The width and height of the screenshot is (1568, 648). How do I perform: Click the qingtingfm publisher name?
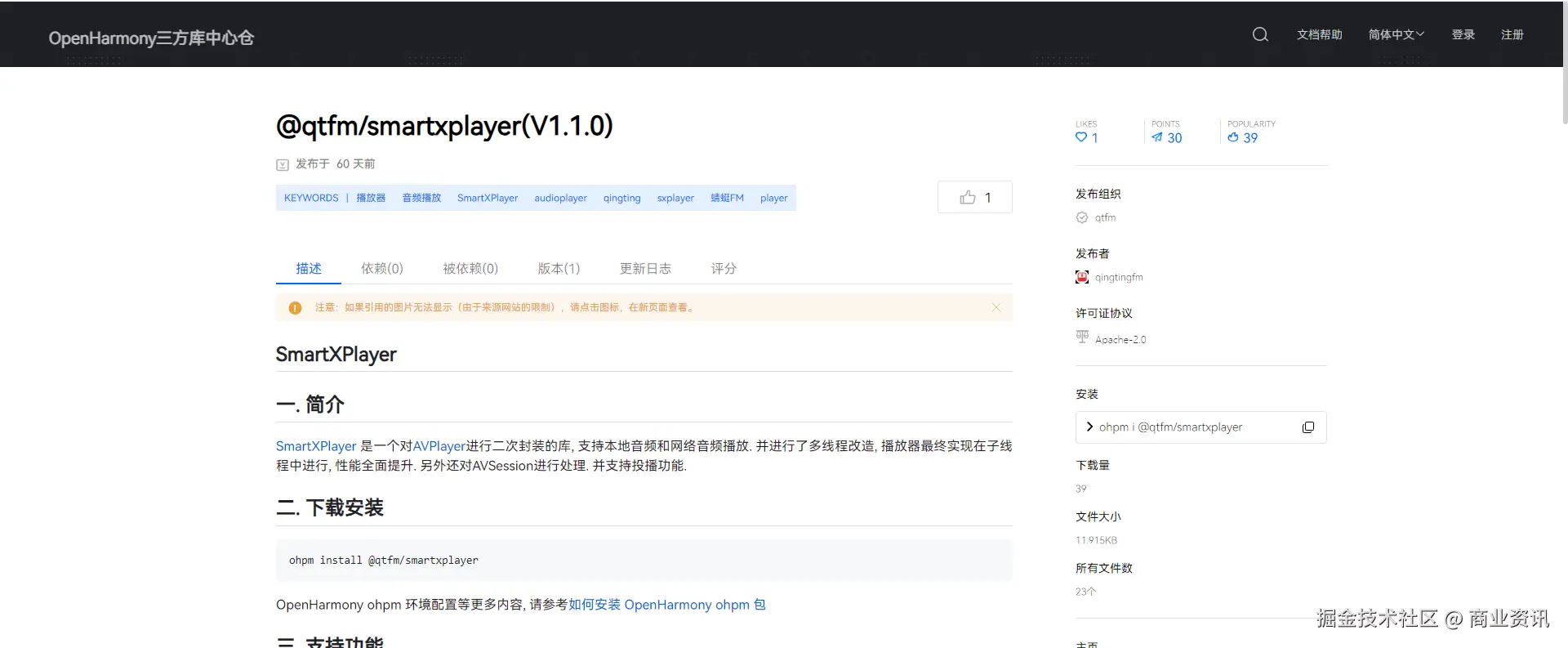click(1119, 277)
